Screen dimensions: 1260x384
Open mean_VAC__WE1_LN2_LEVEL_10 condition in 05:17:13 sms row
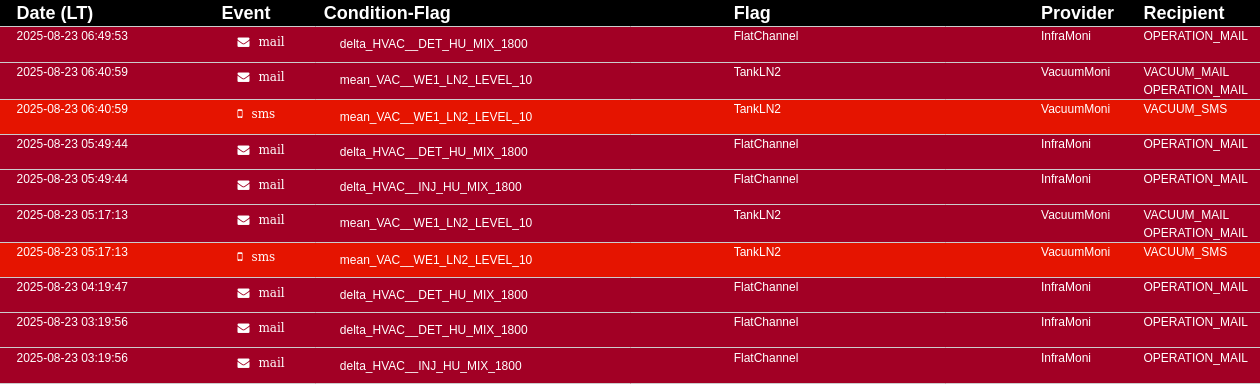pyautogui.click(x=436, y=260)
